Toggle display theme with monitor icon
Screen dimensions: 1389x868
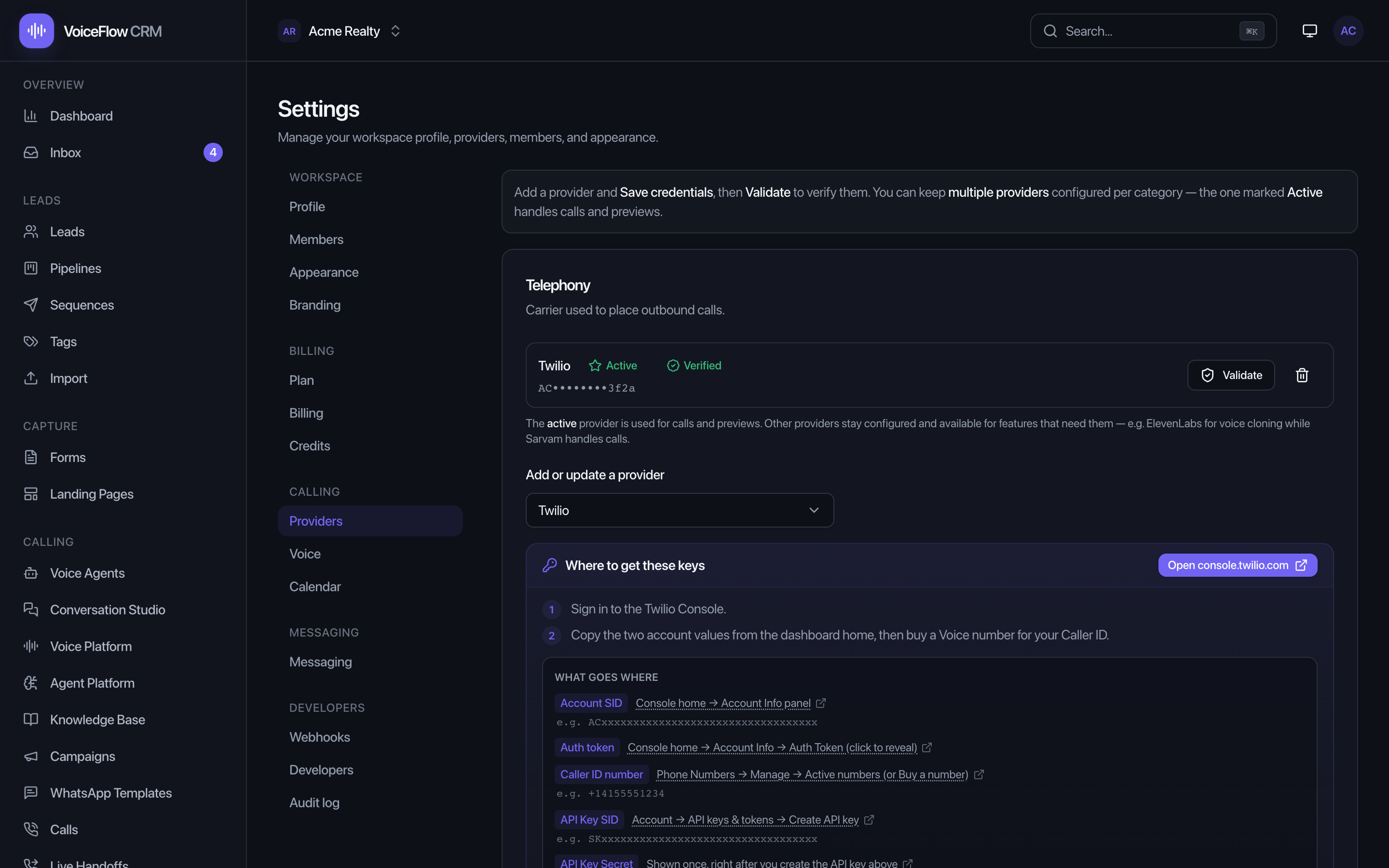pos(1309,31)
